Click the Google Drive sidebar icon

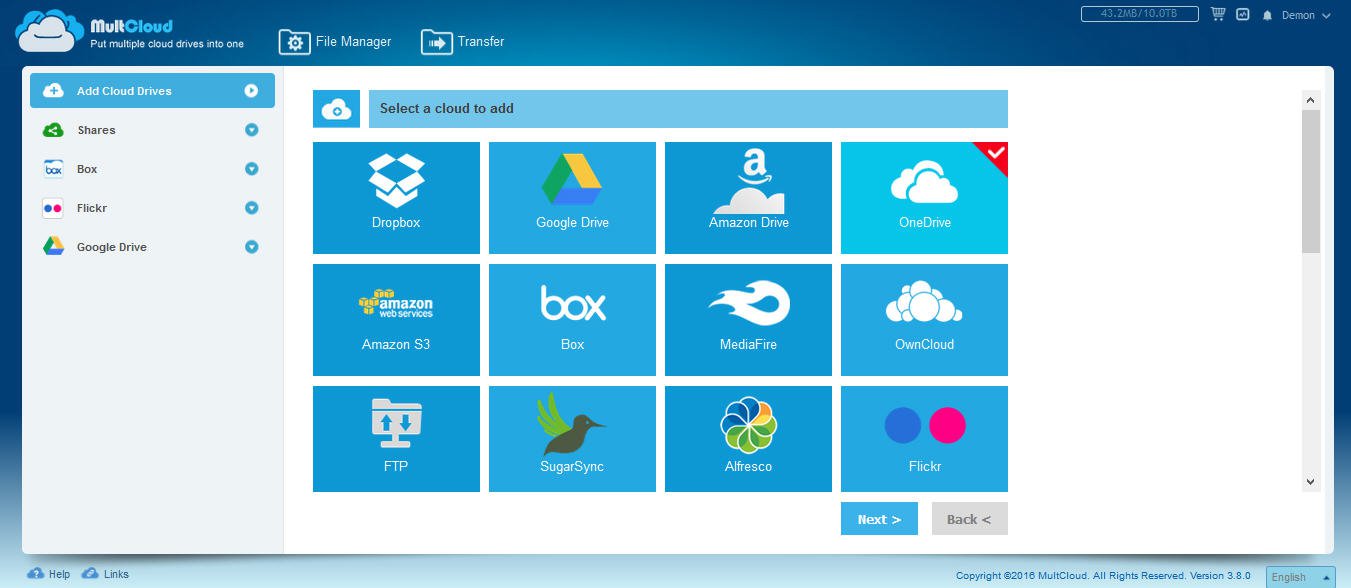[x=53, y=247]
